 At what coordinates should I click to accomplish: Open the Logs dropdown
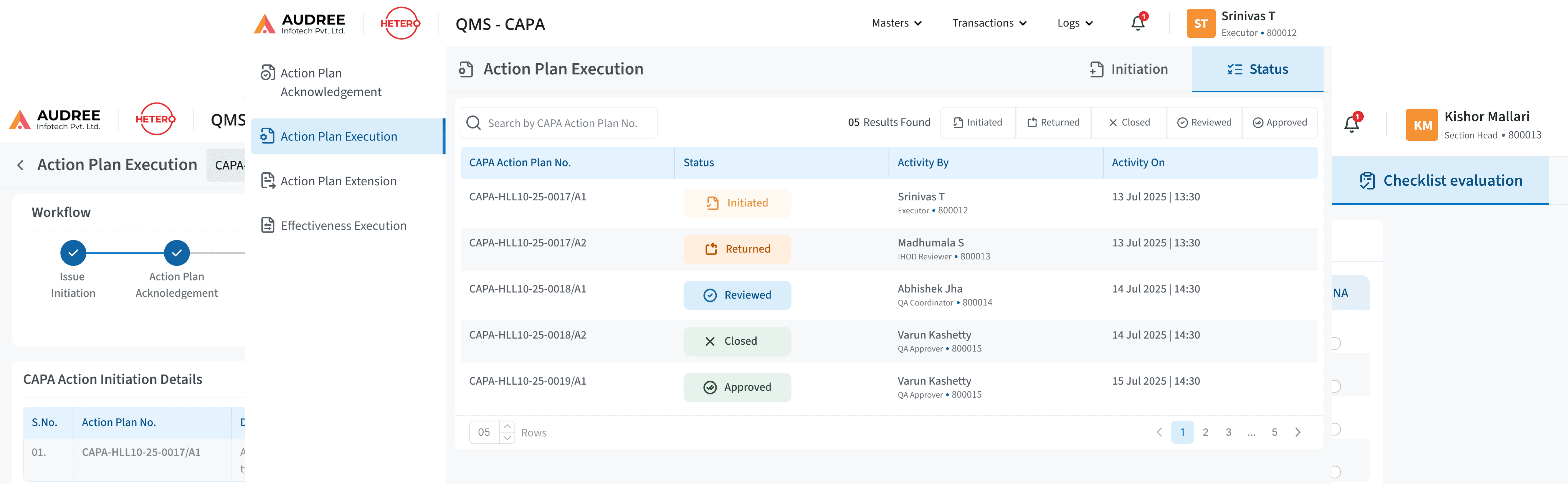click(1074, 22)
